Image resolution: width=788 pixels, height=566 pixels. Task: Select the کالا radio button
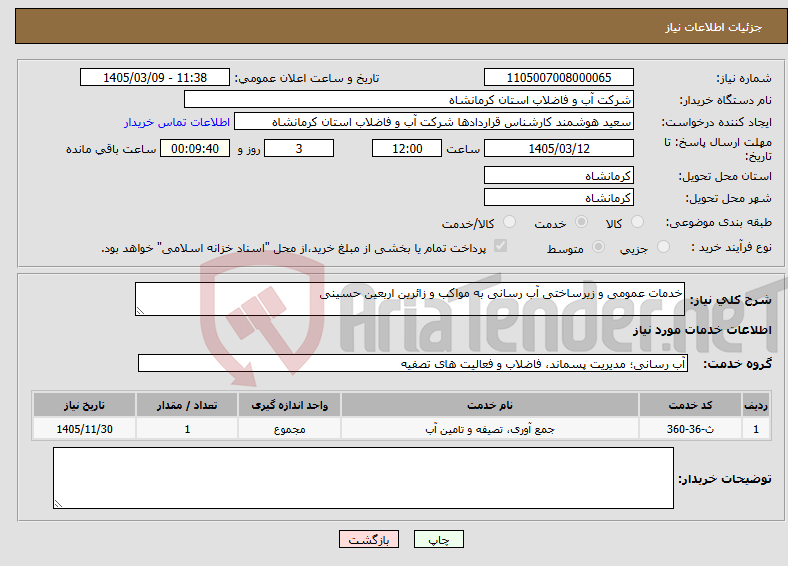coord(637,222)
